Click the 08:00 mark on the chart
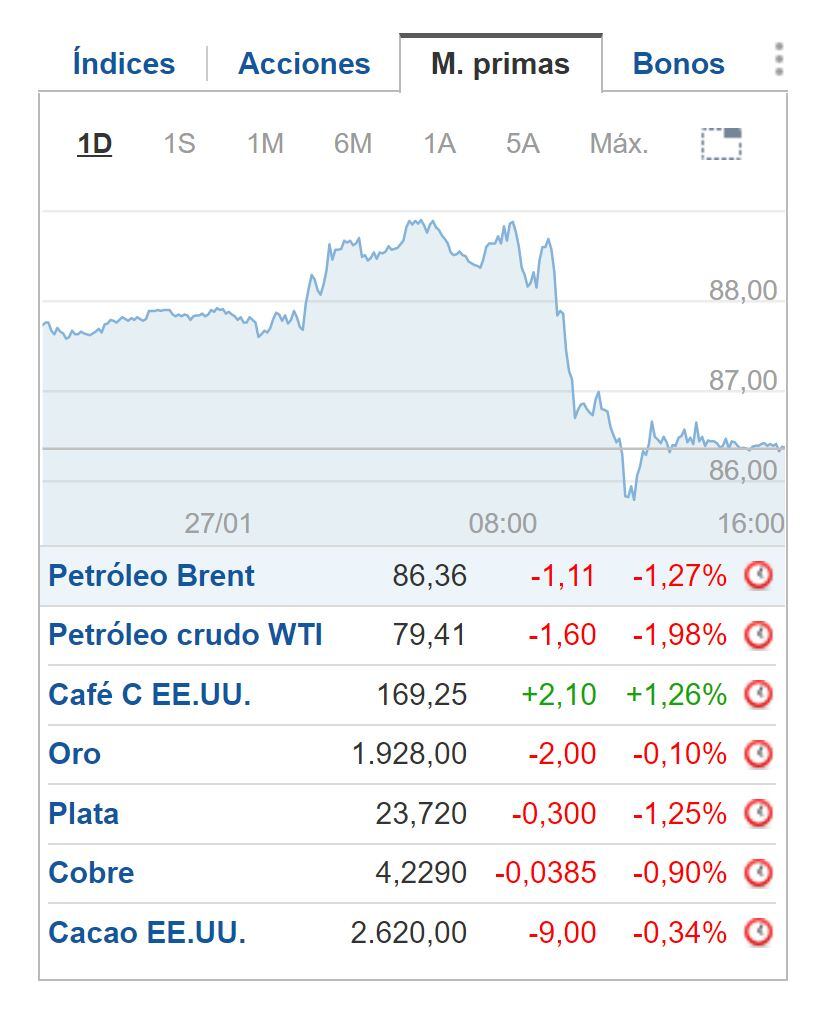814x1010 pixels. tap(503, 522)
